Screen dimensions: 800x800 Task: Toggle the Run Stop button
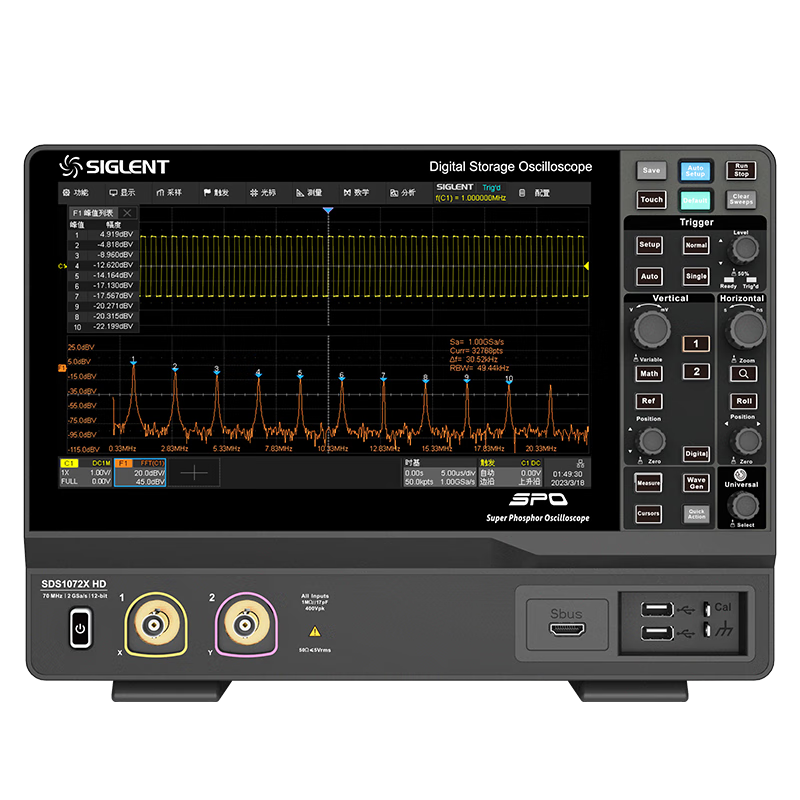point(741,170)
